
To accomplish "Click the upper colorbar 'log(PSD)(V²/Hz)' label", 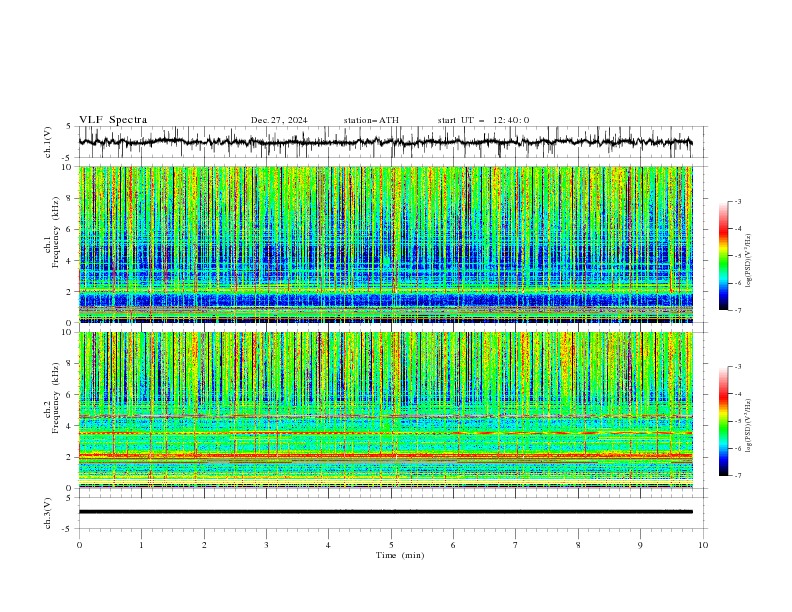I will (x=749, y=261).
